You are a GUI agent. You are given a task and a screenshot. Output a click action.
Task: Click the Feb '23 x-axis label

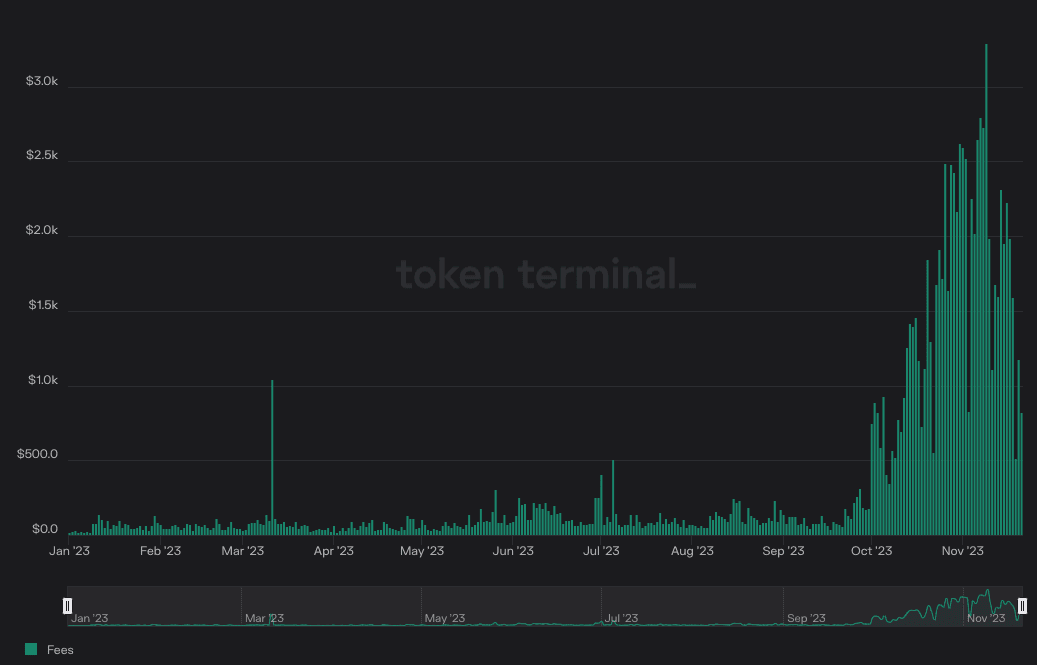point(160,551)
